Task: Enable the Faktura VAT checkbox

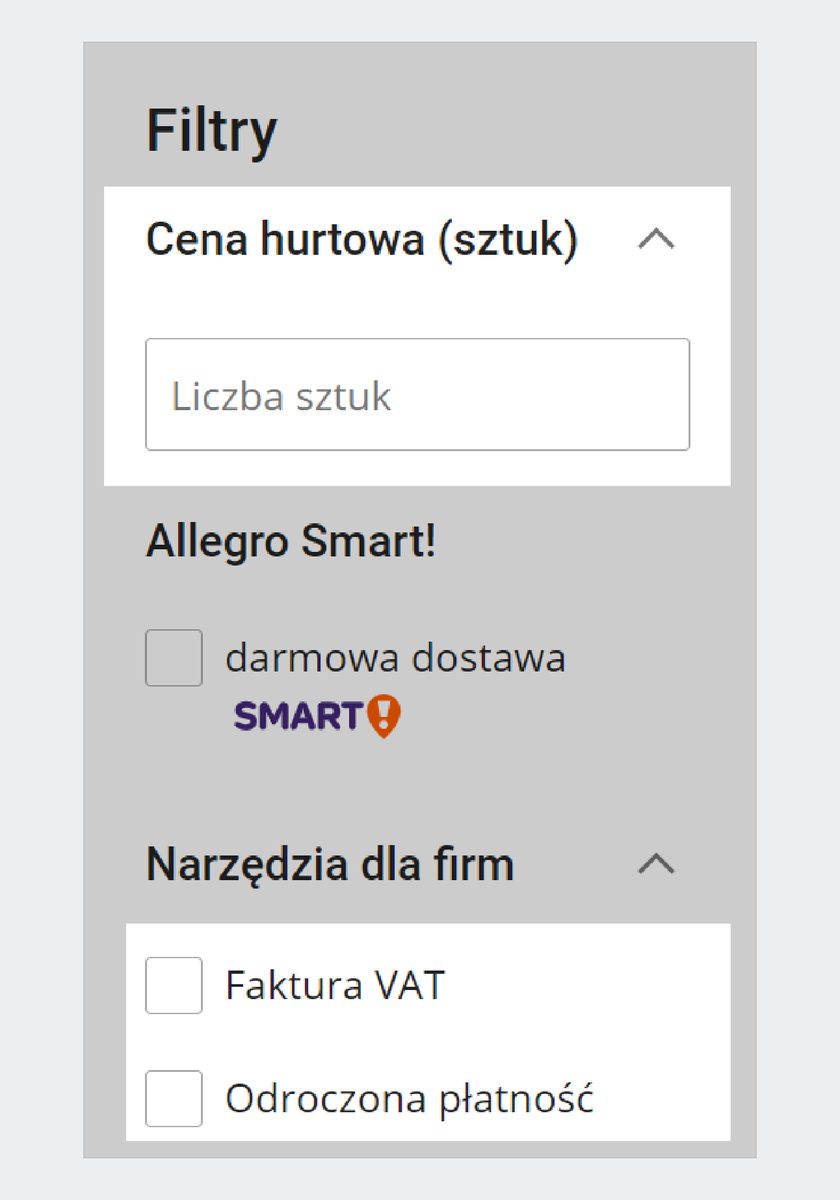Action: 174,985
